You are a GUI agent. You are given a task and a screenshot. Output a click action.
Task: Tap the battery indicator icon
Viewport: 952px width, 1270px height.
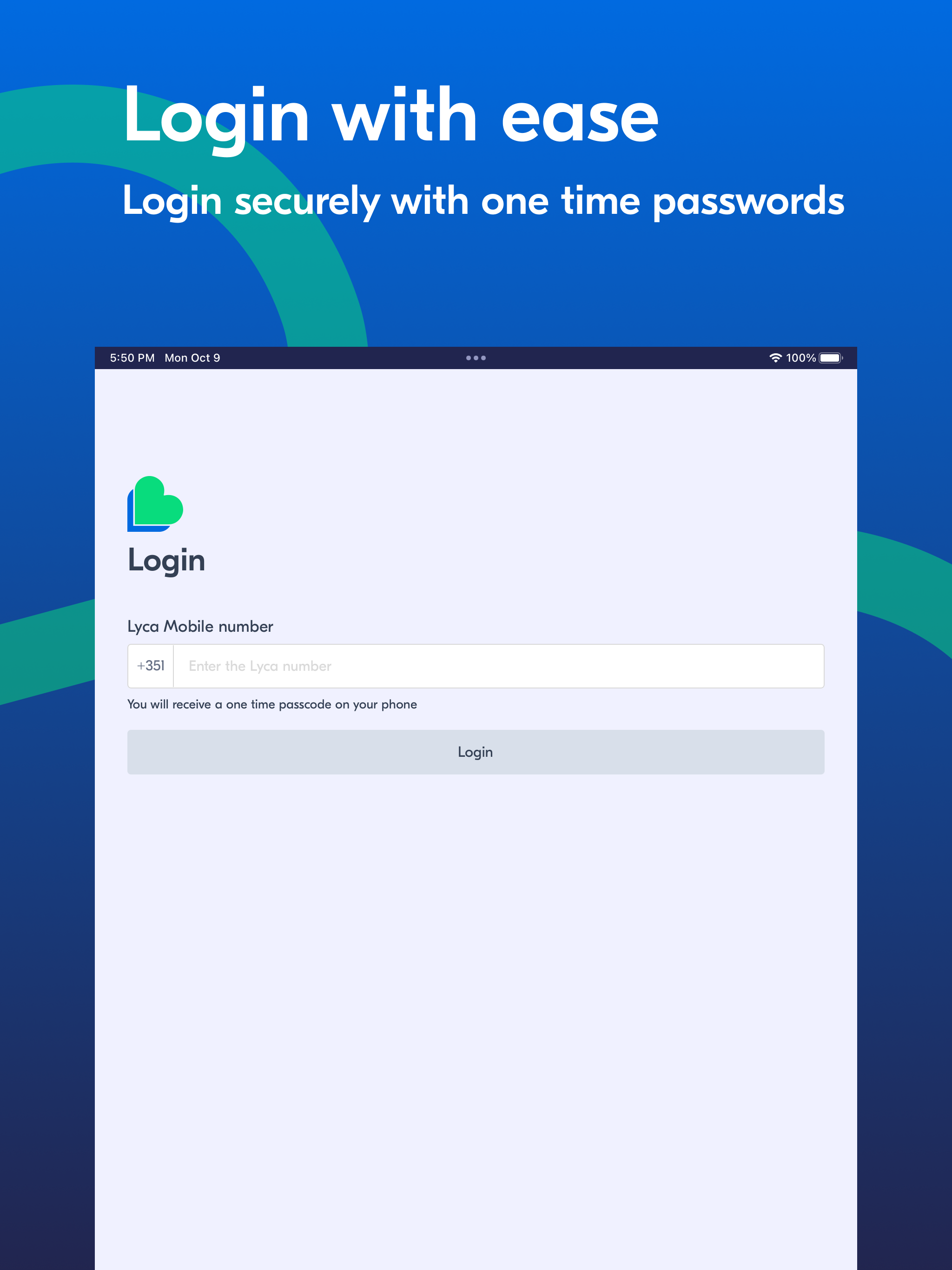tap(830, 357)
